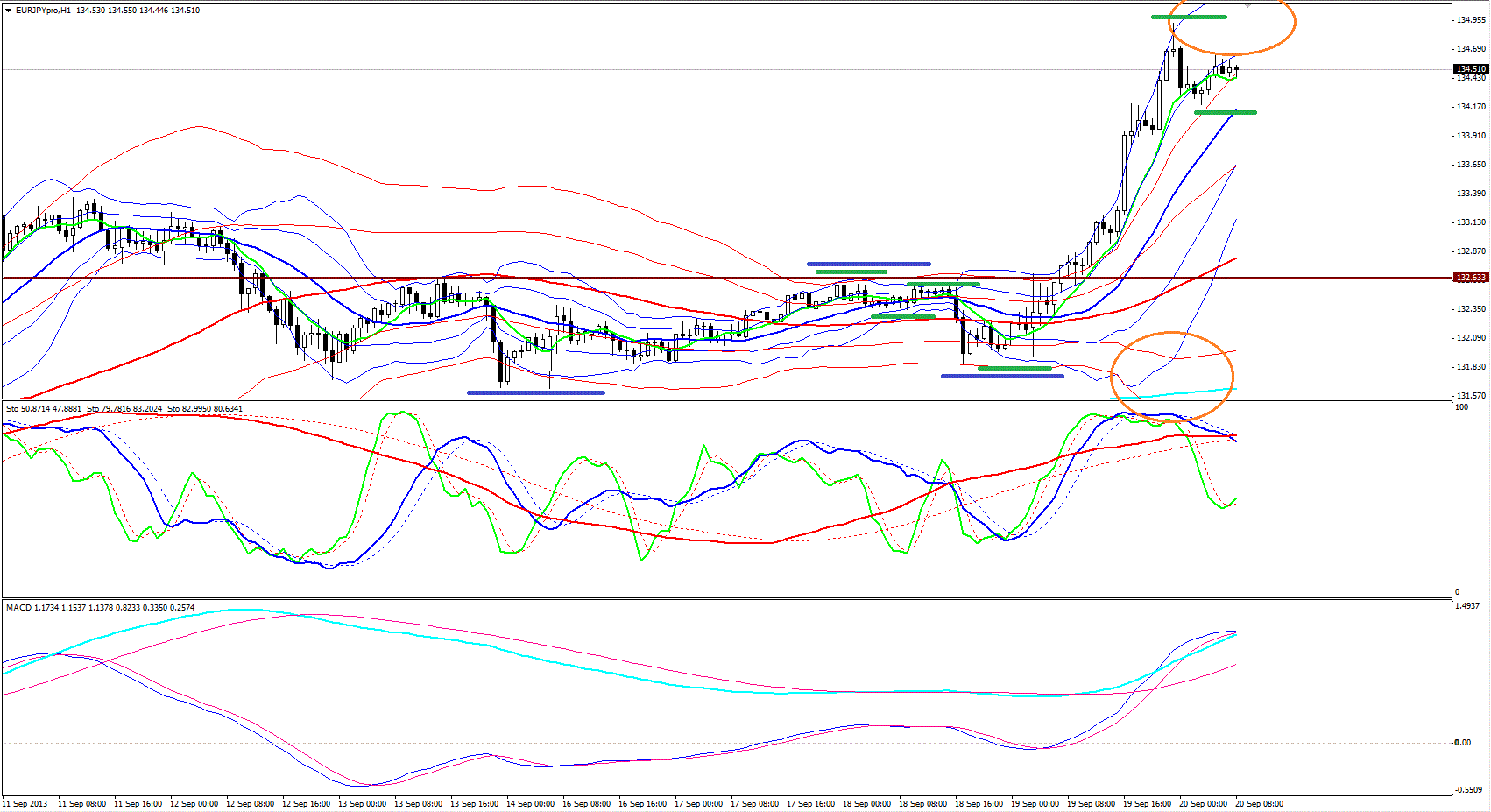Screen dimensions: 1491x812
Task: Click the gray chart shift triangle marker
Action: click(x=1248, y=5)
